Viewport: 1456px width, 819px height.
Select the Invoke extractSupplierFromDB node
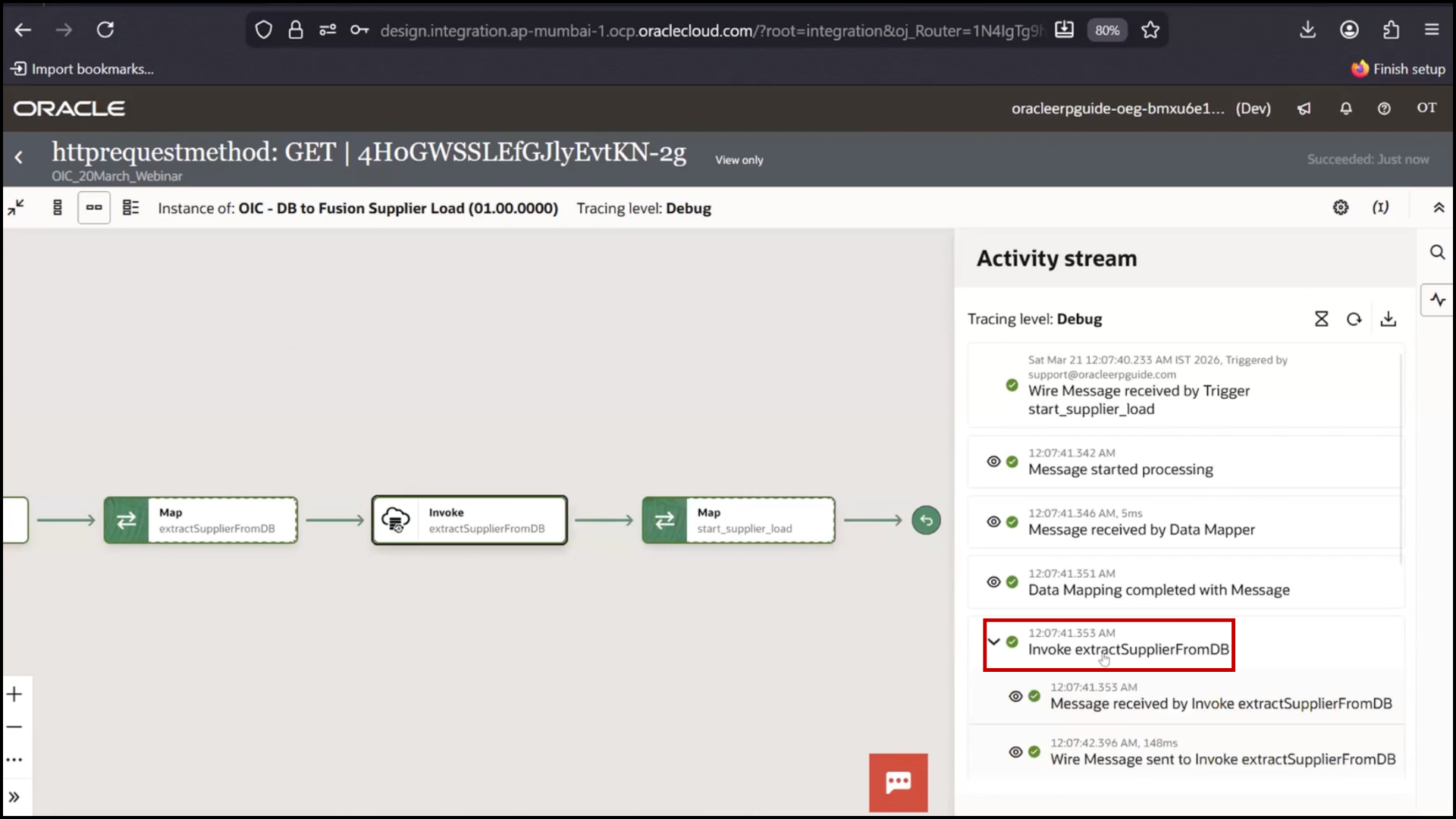point(469,520)
